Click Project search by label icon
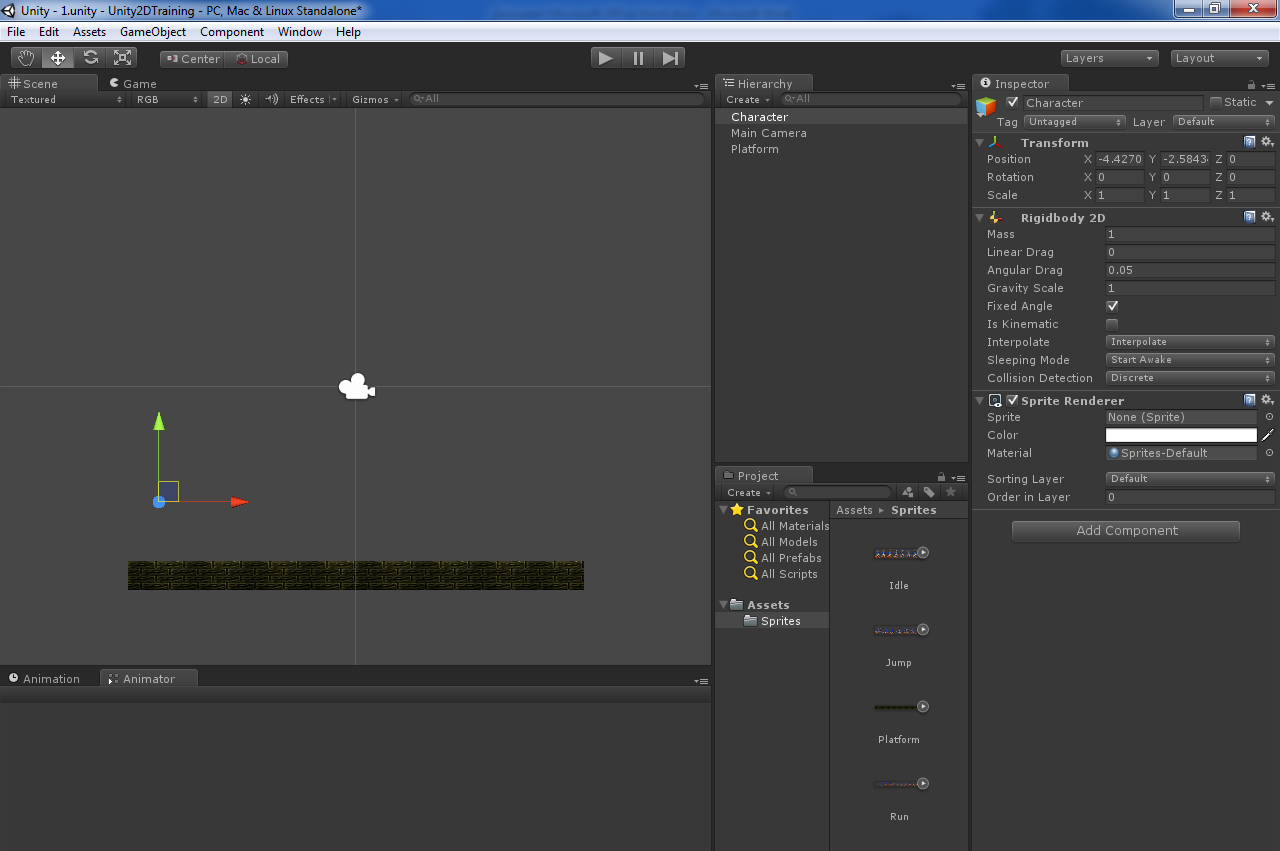 (x=929, y=492)
